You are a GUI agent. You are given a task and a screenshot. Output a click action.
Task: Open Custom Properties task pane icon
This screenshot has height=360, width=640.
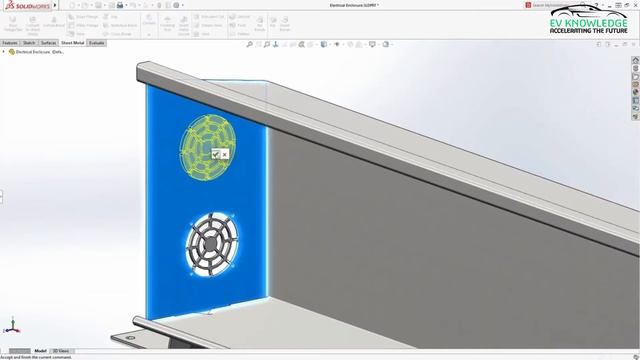point(636,101)
